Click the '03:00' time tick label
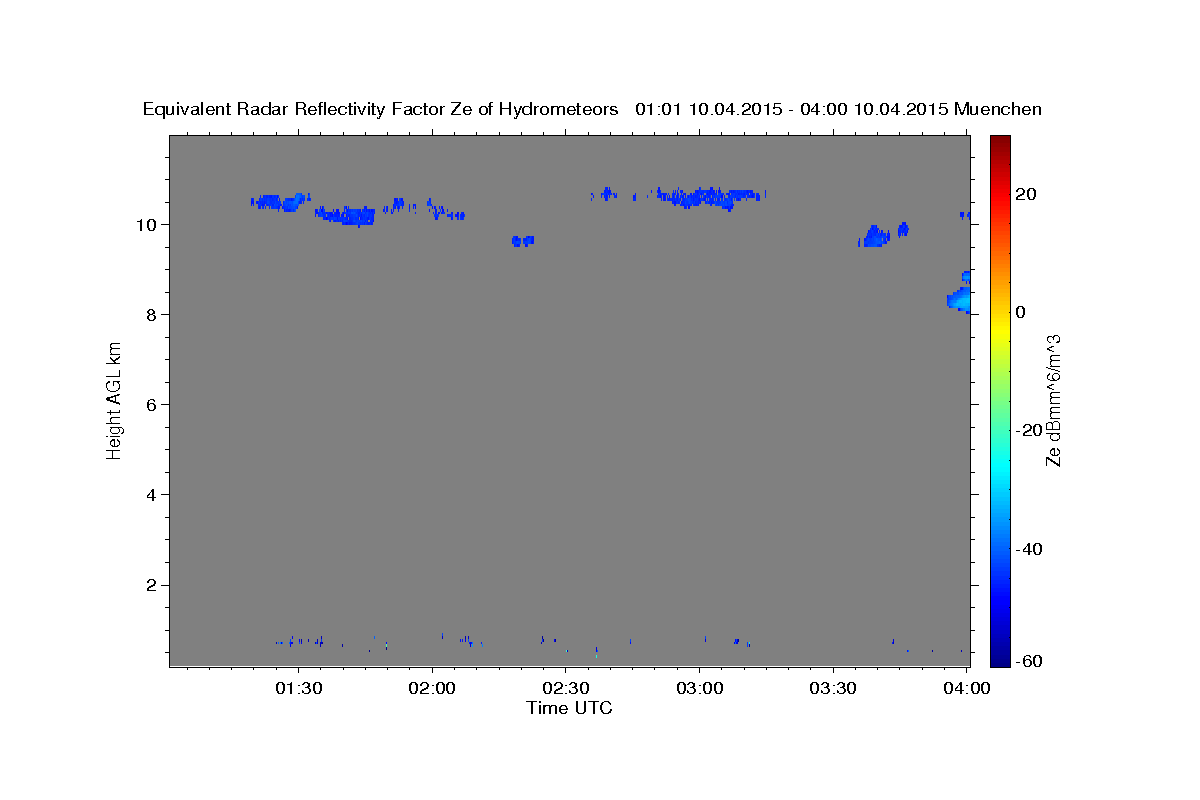The image size is (1200, 800). pos(700,689)
